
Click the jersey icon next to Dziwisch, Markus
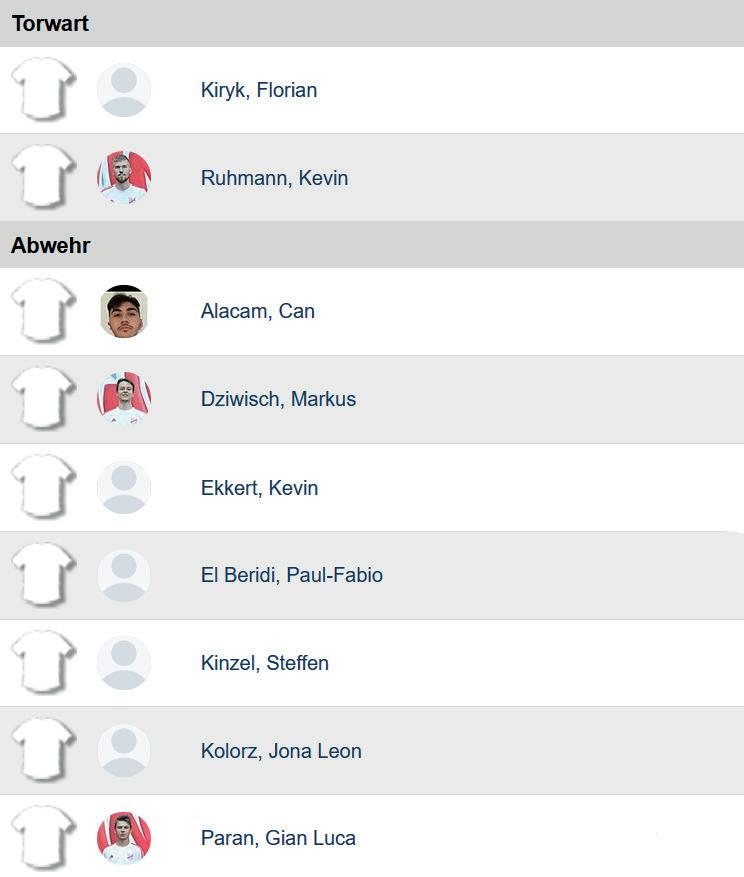(44, 399)
